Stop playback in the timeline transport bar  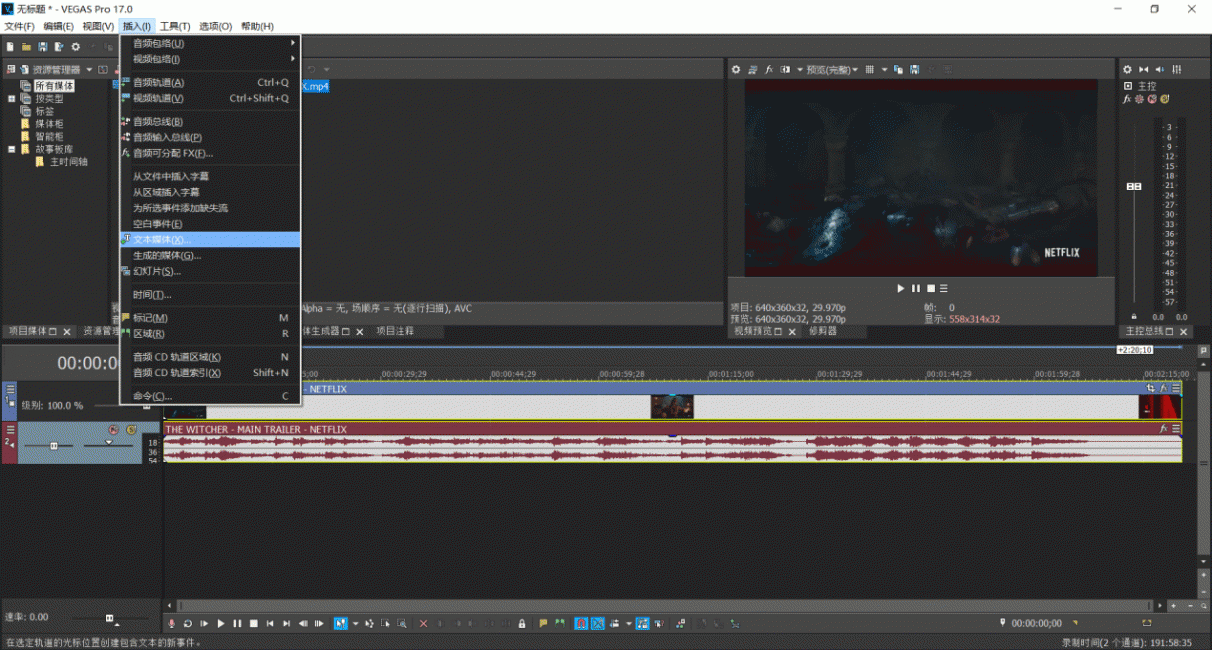253,623
